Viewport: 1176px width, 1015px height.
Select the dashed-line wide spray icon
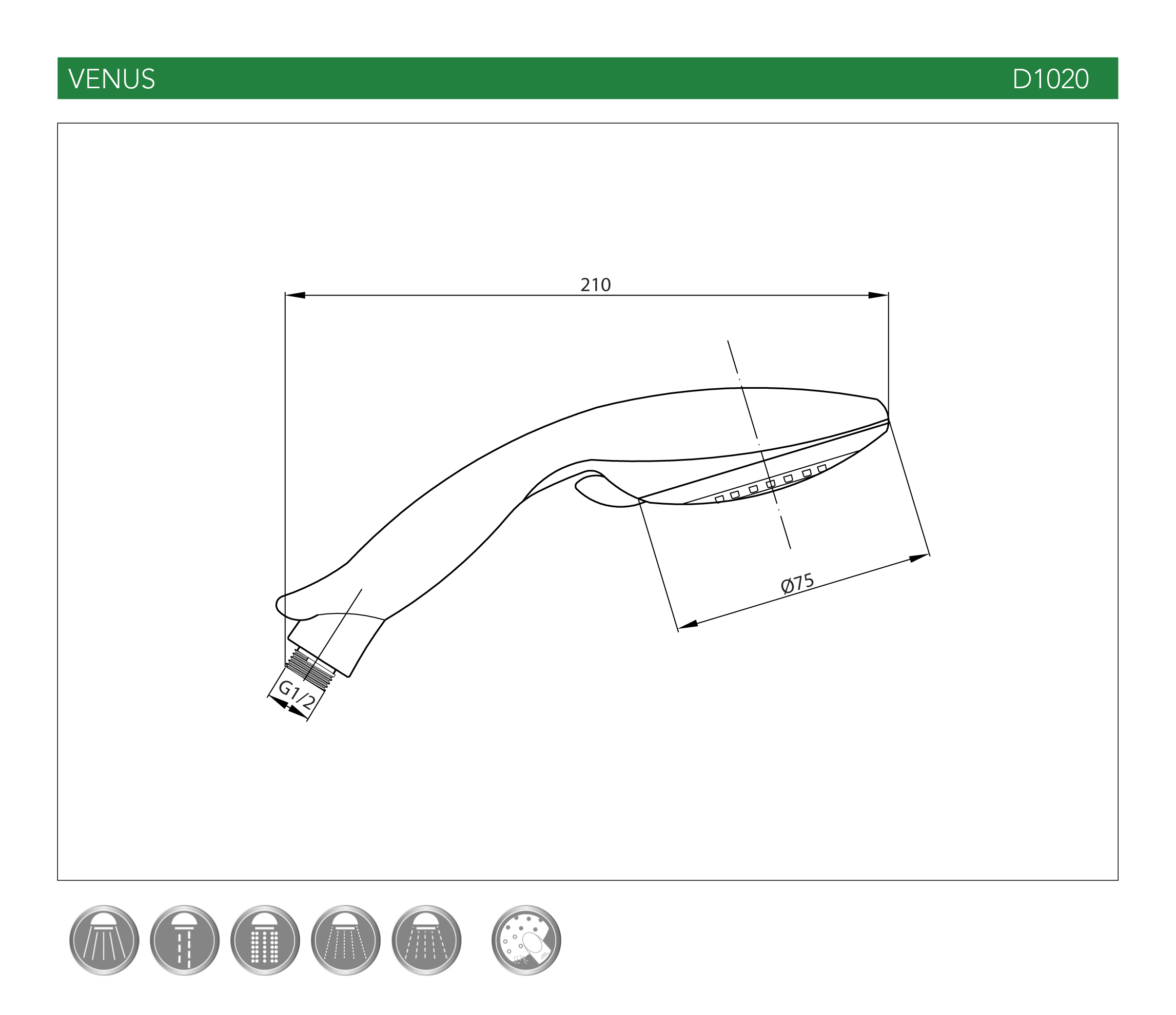pos(426,940)
